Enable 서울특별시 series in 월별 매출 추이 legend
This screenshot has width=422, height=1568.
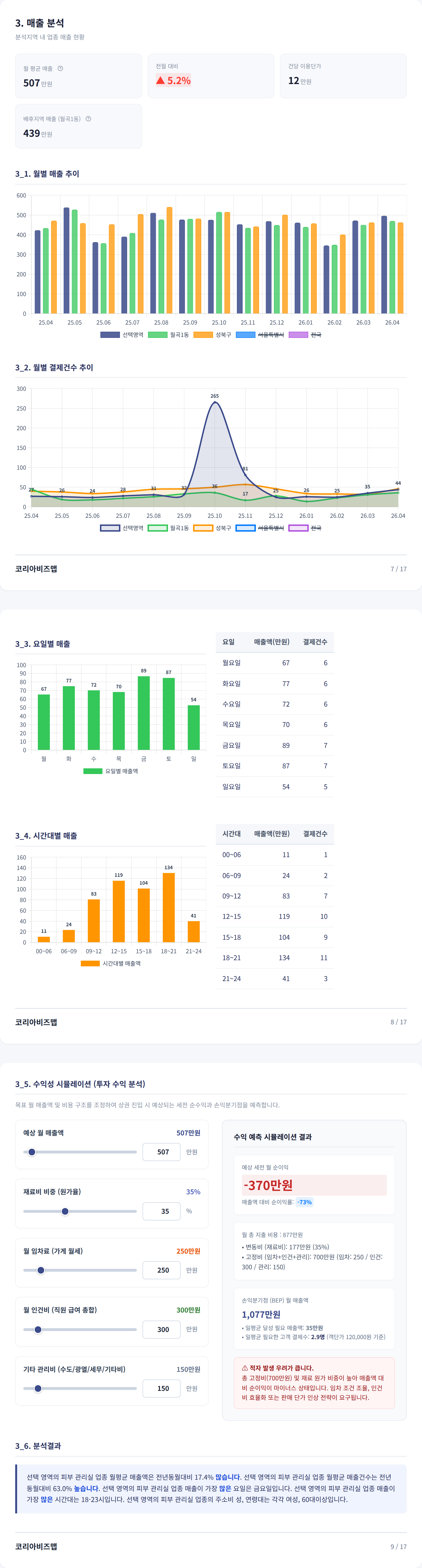pyautogui.click(x=260, y=335)
